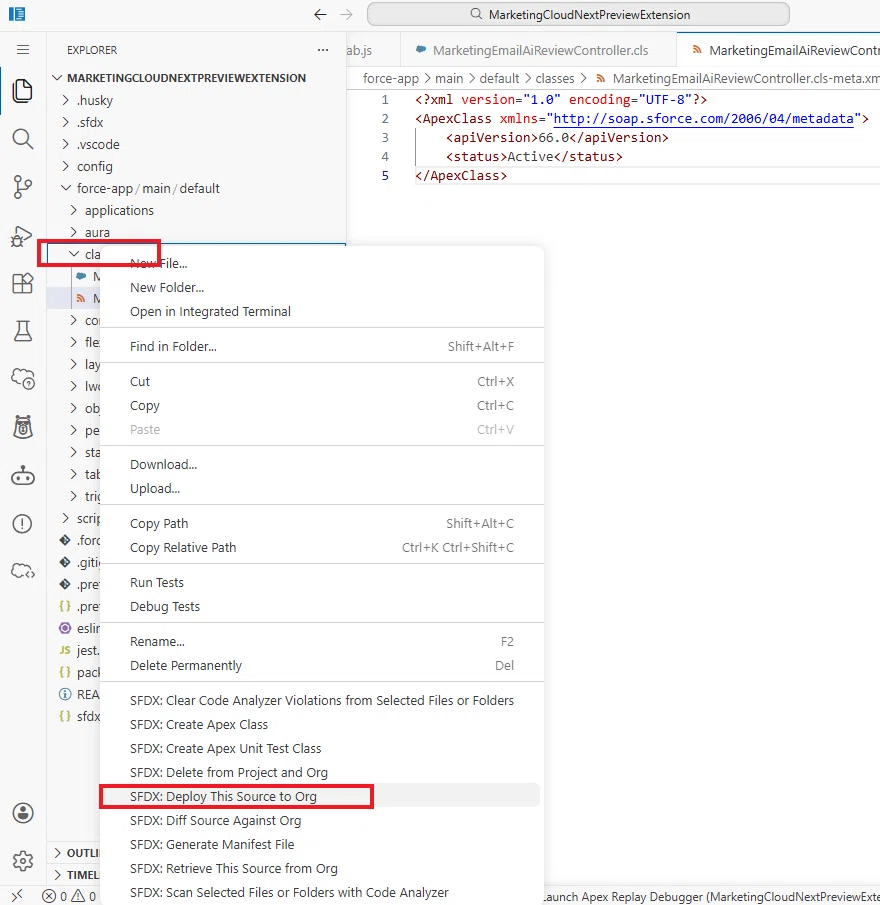Show errors and warnings count in status bar

click(x=69, y=896)
